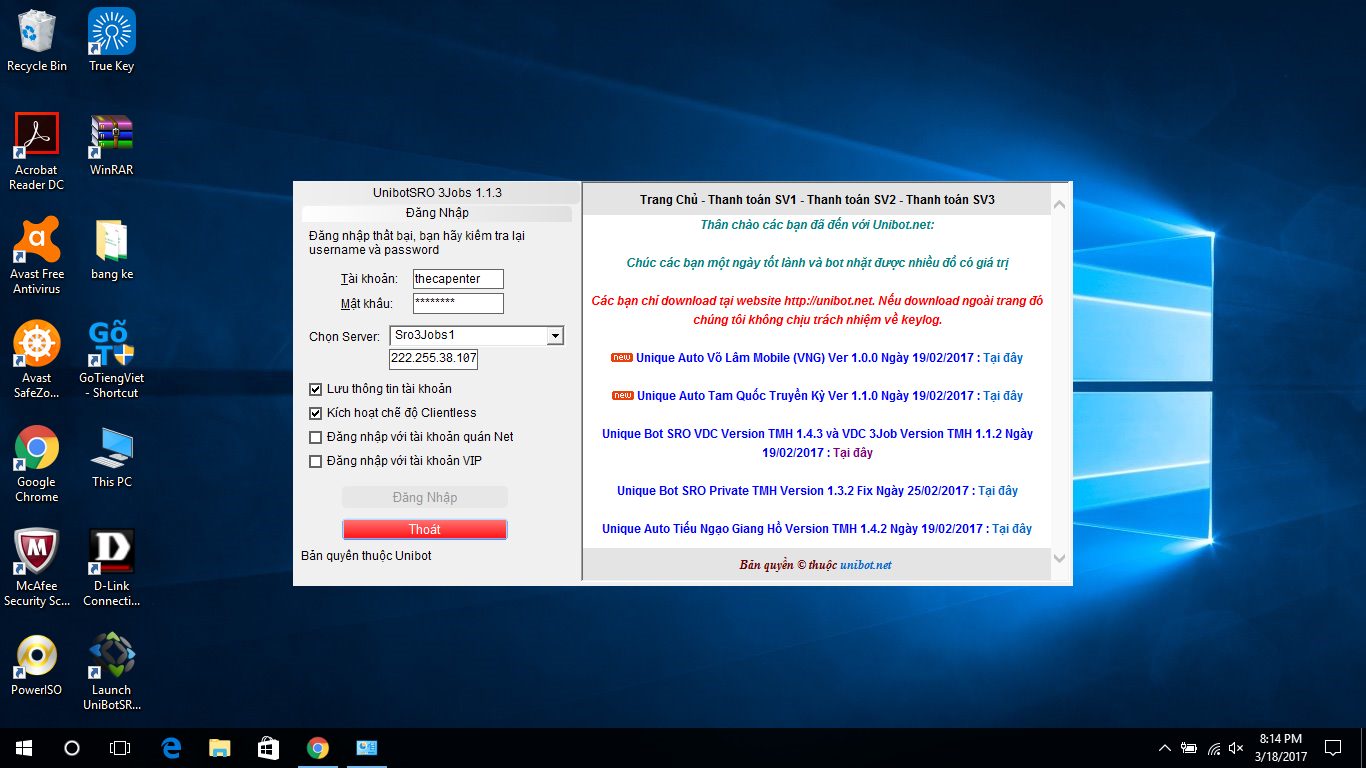
Task: Open the bang ke folder icon
Action: coord(111,241)
